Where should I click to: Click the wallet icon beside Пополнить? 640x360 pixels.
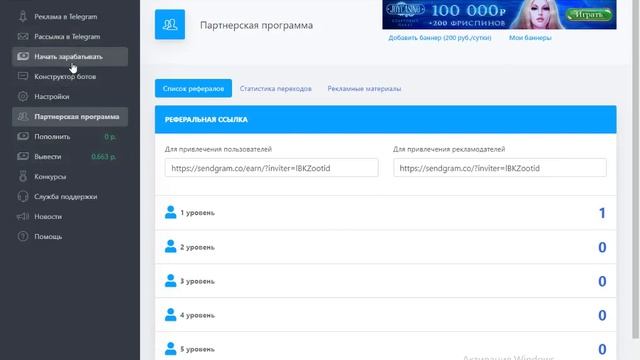point(23,136)
